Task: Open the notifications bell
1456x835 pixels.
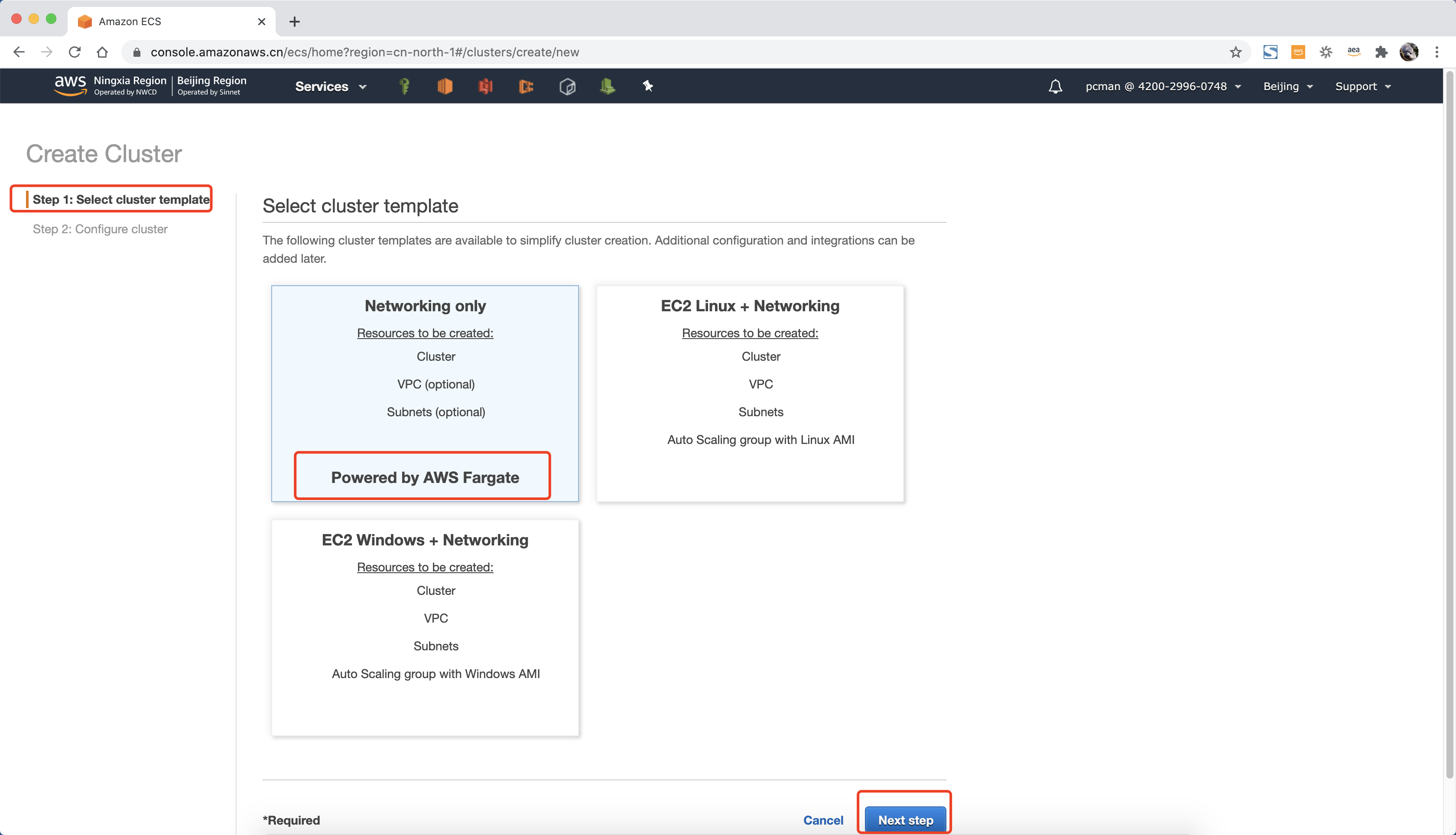Action: [x=1055, y=86]
